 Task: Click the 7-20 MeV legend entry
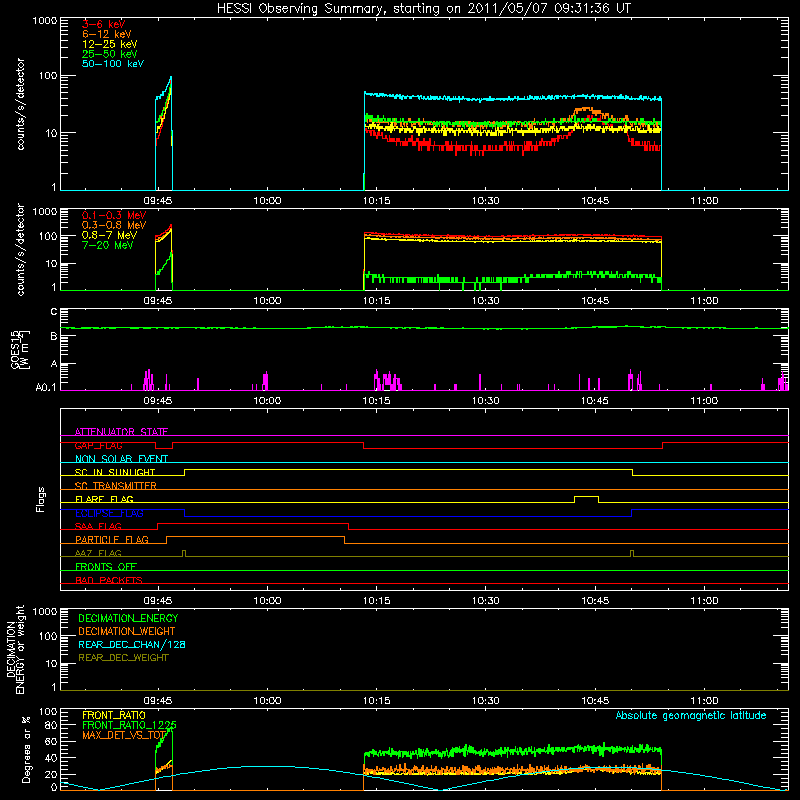pos(107,245)
